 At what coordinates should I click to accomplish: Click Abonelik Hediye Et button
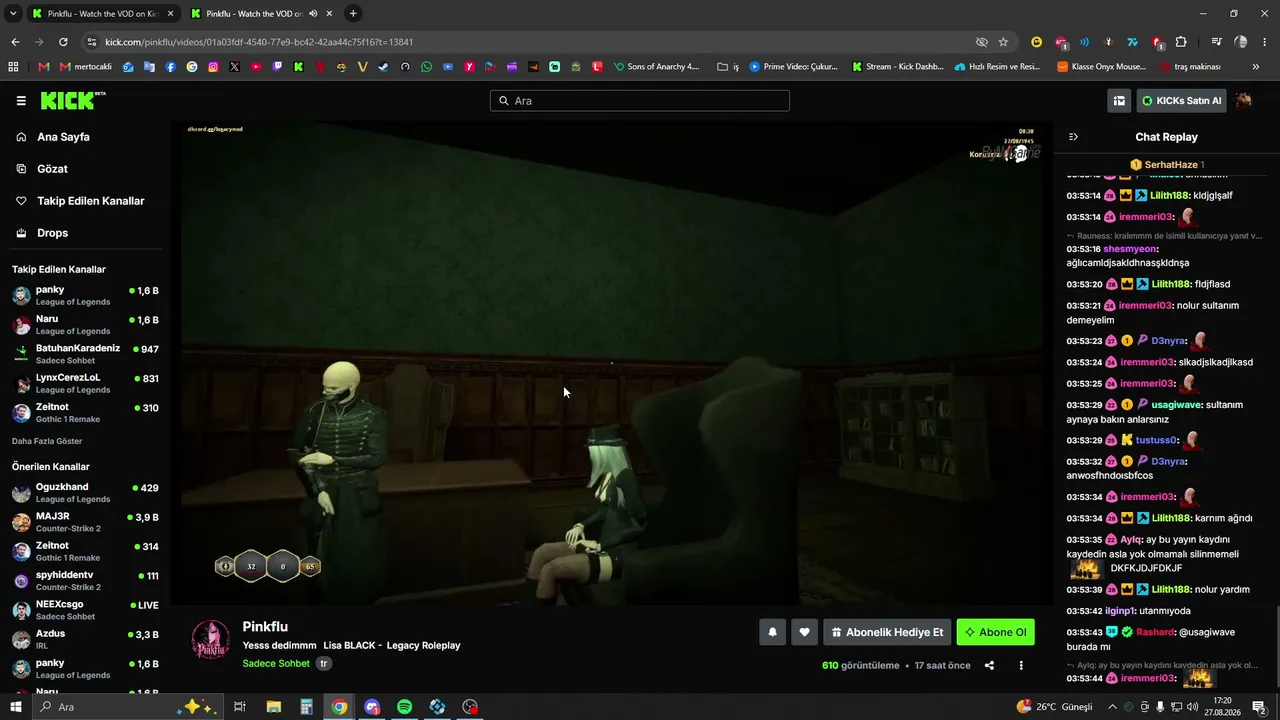point(887,632)
